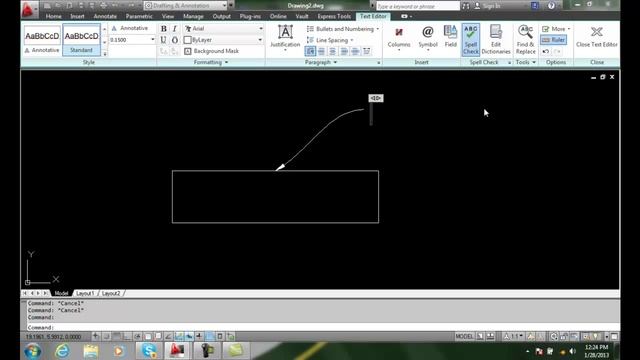The image size is (640, 360).
Task: Click the AutoCAD taskbar icon
Action: click(177, 351)
